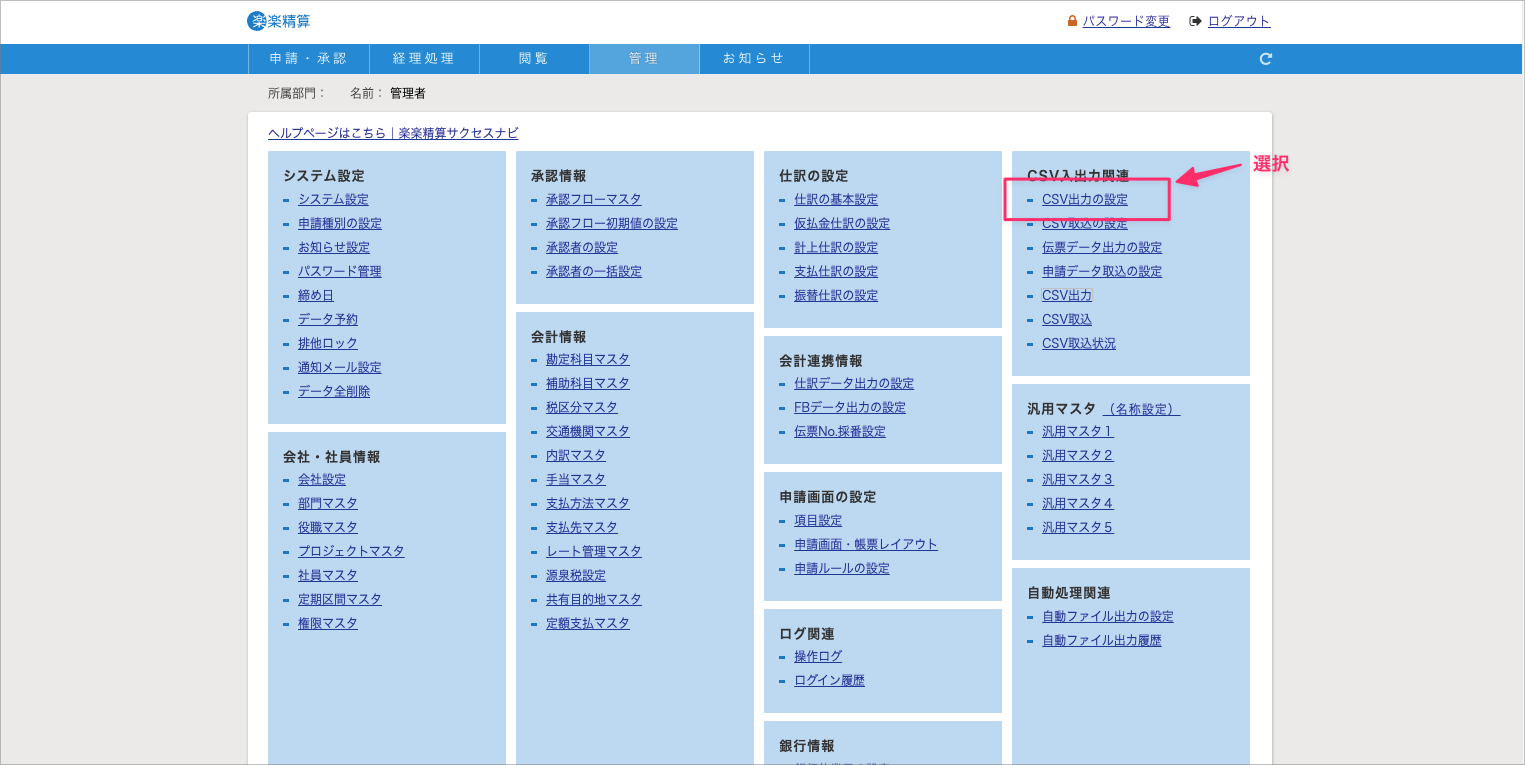Open 承認者の一括設定
Screen dimensions: 1525x765
(x=594, y=272)
